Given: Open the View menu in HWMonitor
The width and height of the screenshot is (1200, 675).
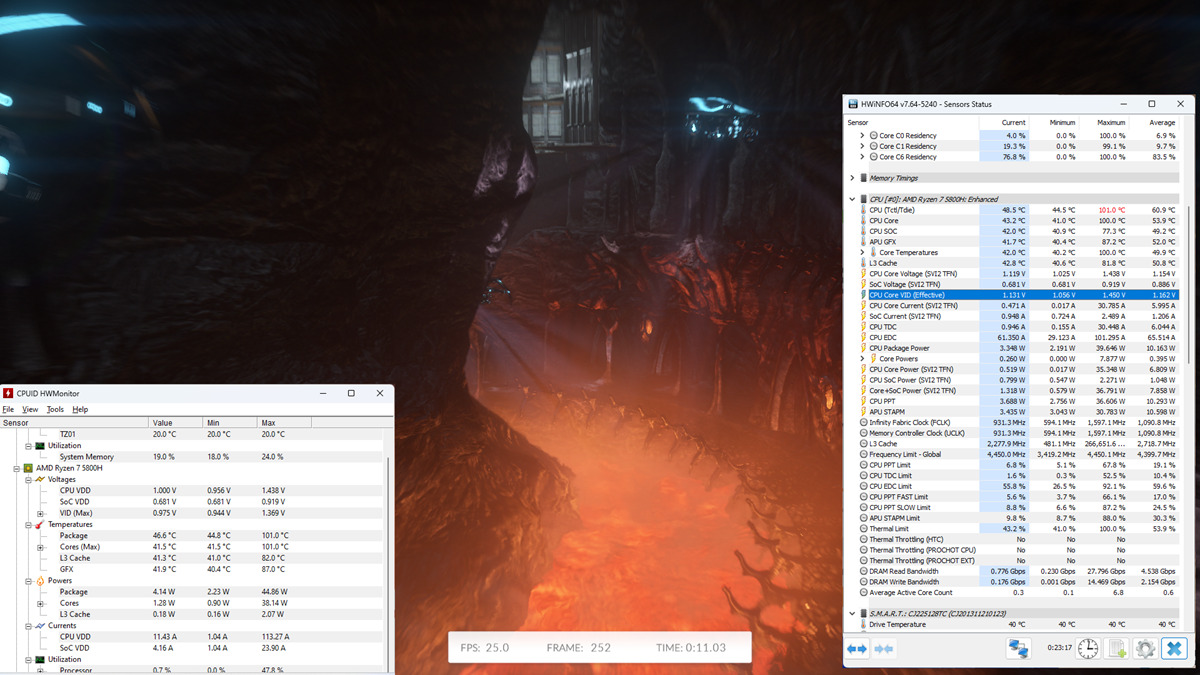Looking at the screenshot, I should tap(30, 409).
